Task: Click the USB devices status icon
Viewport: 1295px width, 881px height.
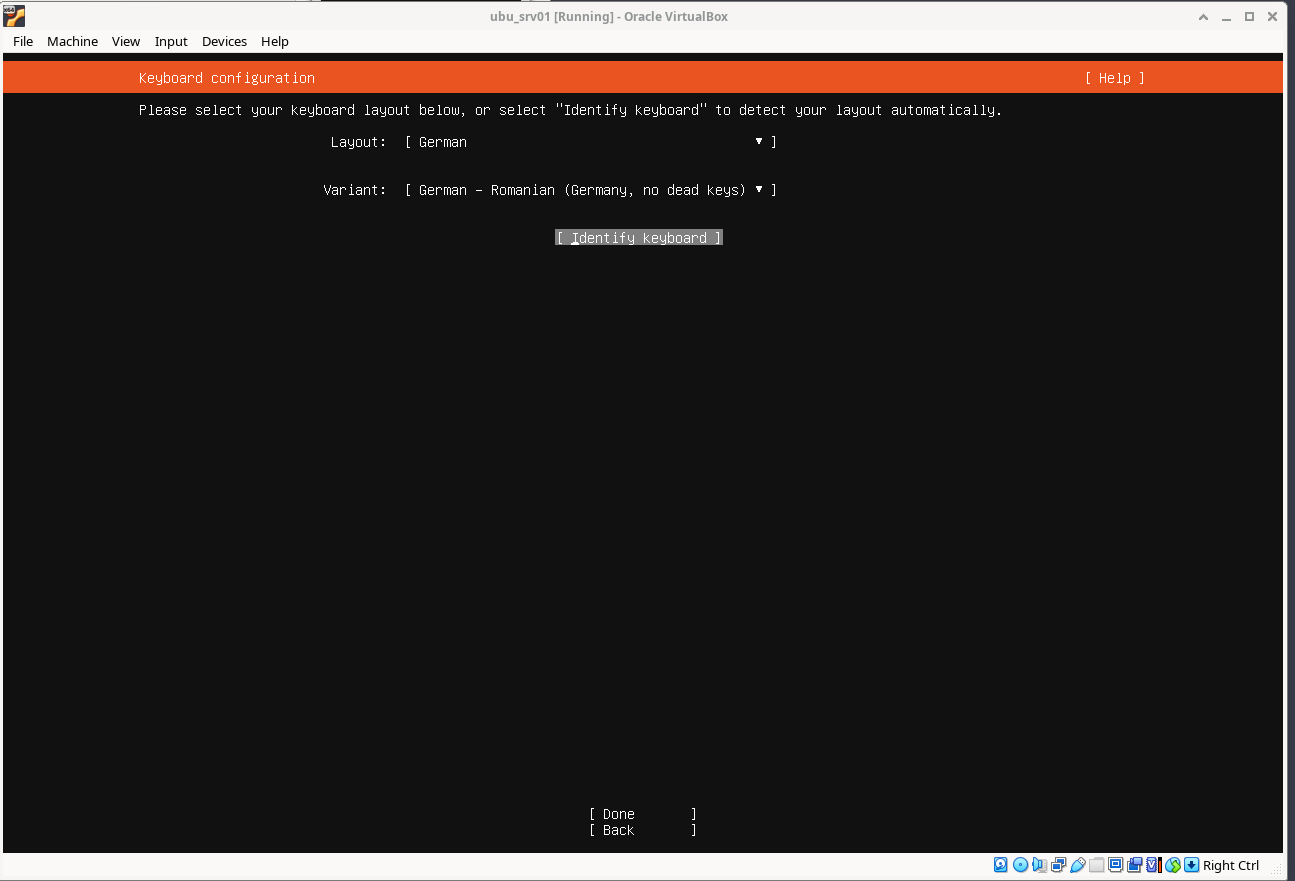Action: [1077, 865]
